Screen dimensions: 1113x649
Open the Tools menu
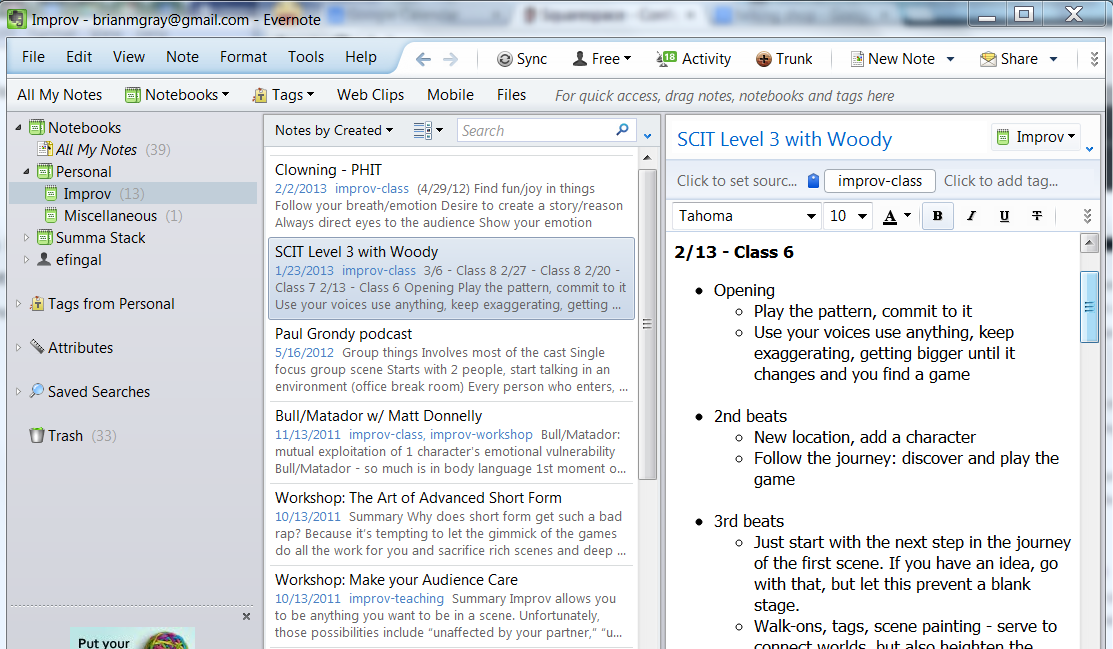[306, 57]
